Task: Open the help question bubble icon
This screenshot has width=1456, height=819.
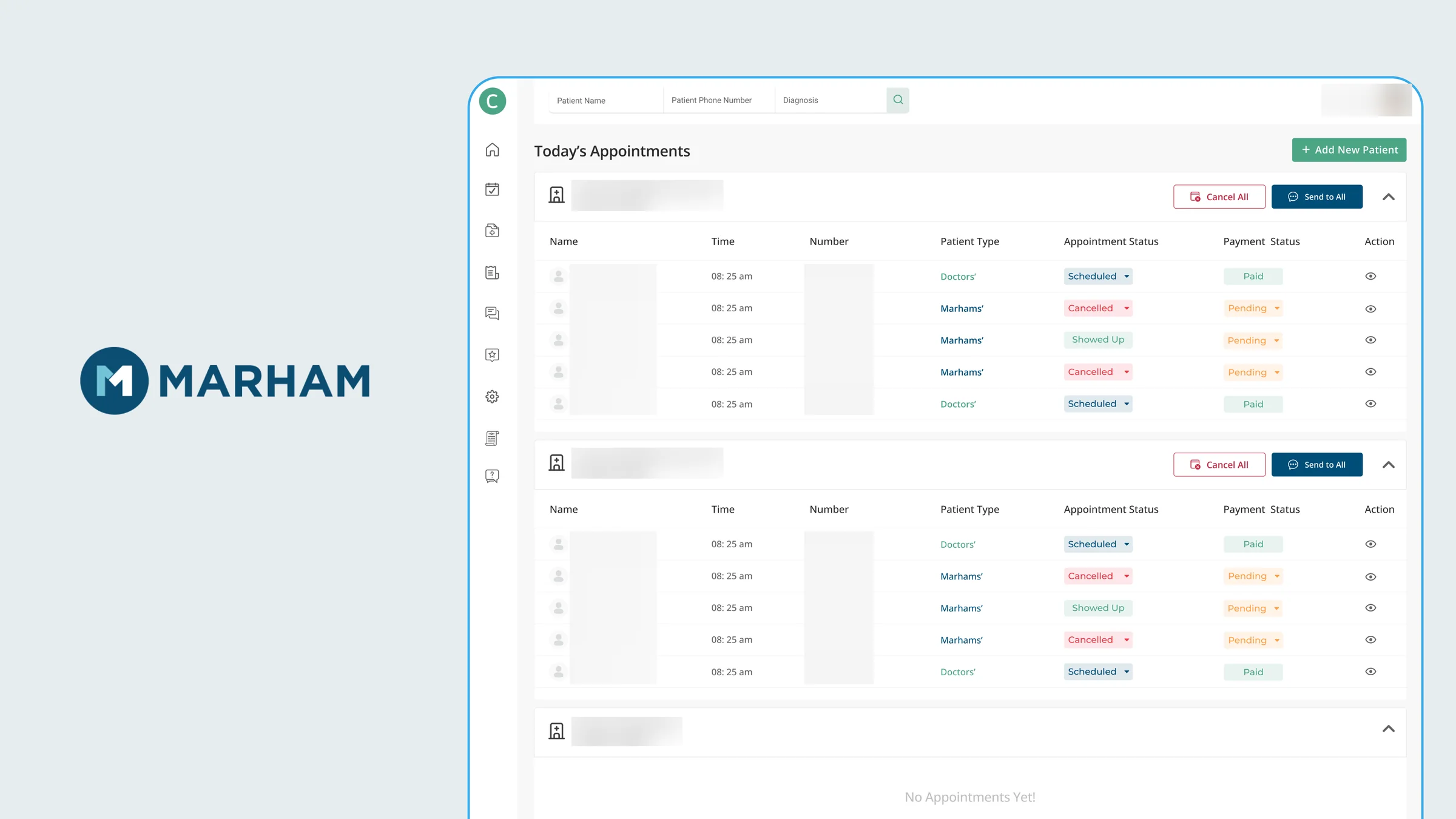Action: click(492, 476)
